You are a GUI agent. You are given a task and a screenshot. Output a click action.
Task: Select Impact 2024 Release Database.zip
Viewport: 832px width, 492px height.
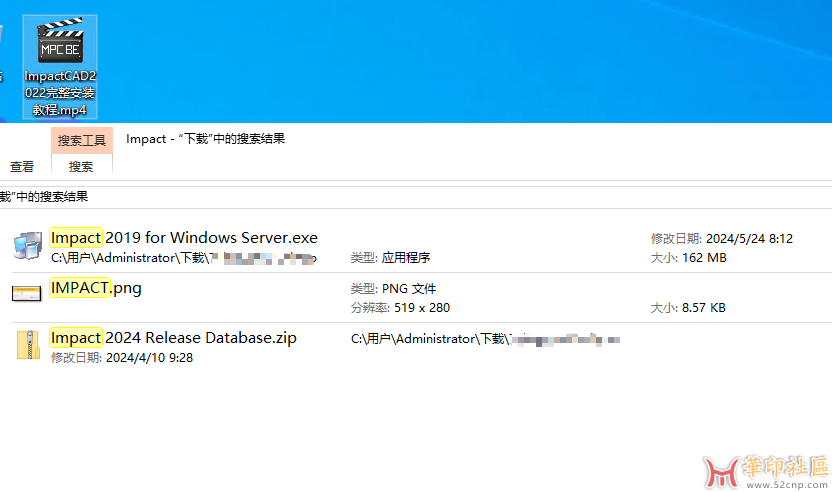(173, 338)
